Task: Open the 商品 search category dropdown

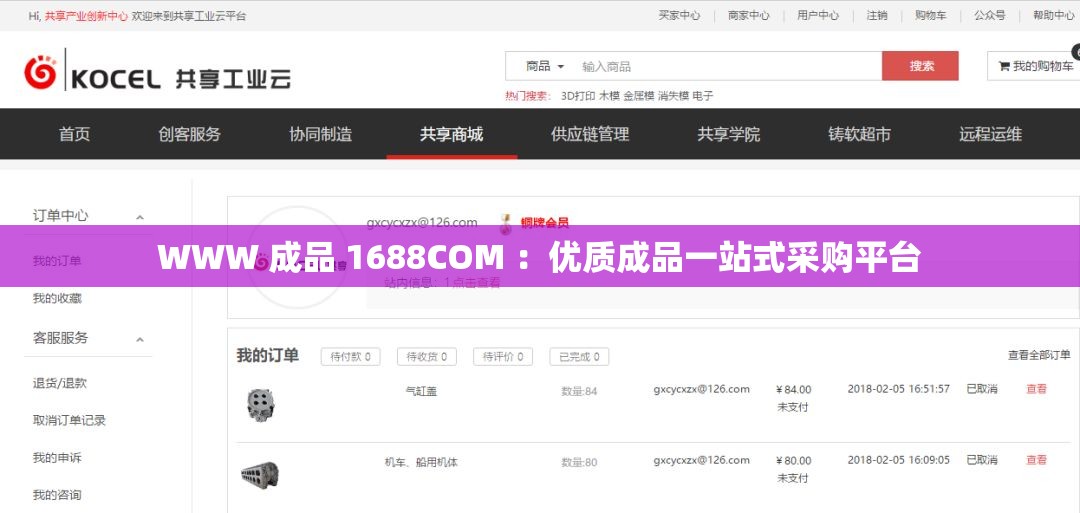Action: pyautogui.click(x=545, y=66)
